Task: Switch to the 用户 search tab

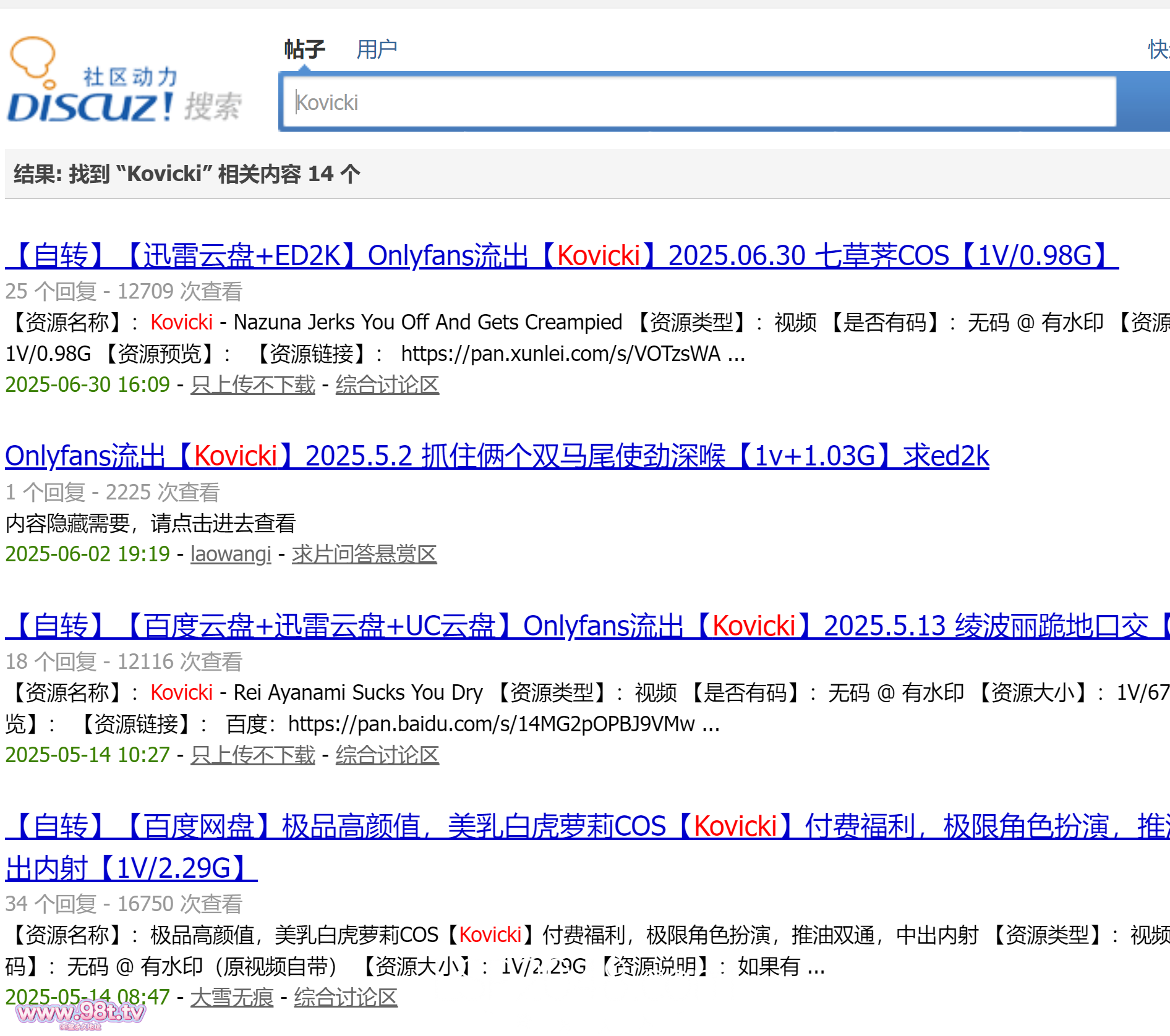Action: 377,49
